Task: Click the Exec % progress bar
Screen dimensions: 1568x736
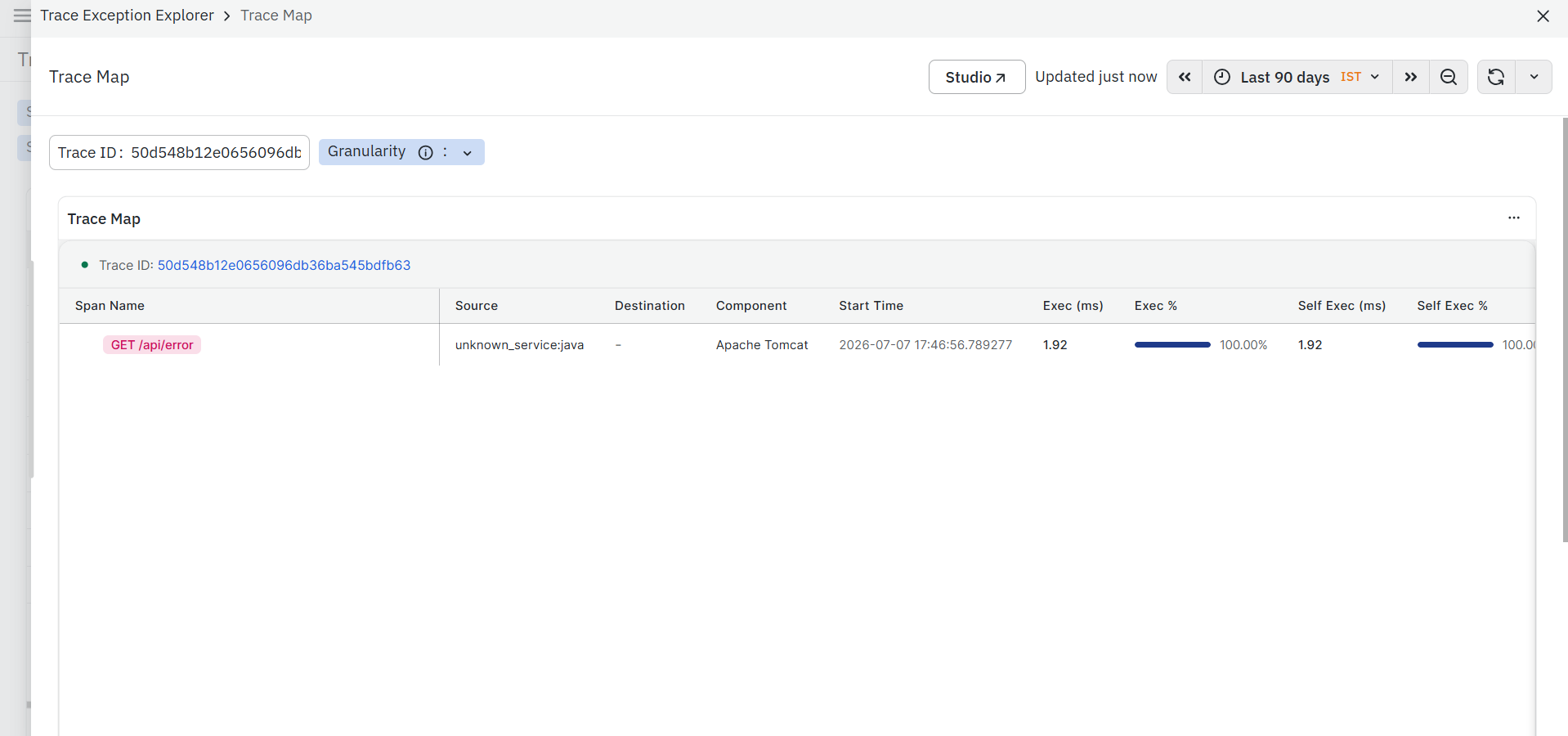Action: pos(1172,345)
